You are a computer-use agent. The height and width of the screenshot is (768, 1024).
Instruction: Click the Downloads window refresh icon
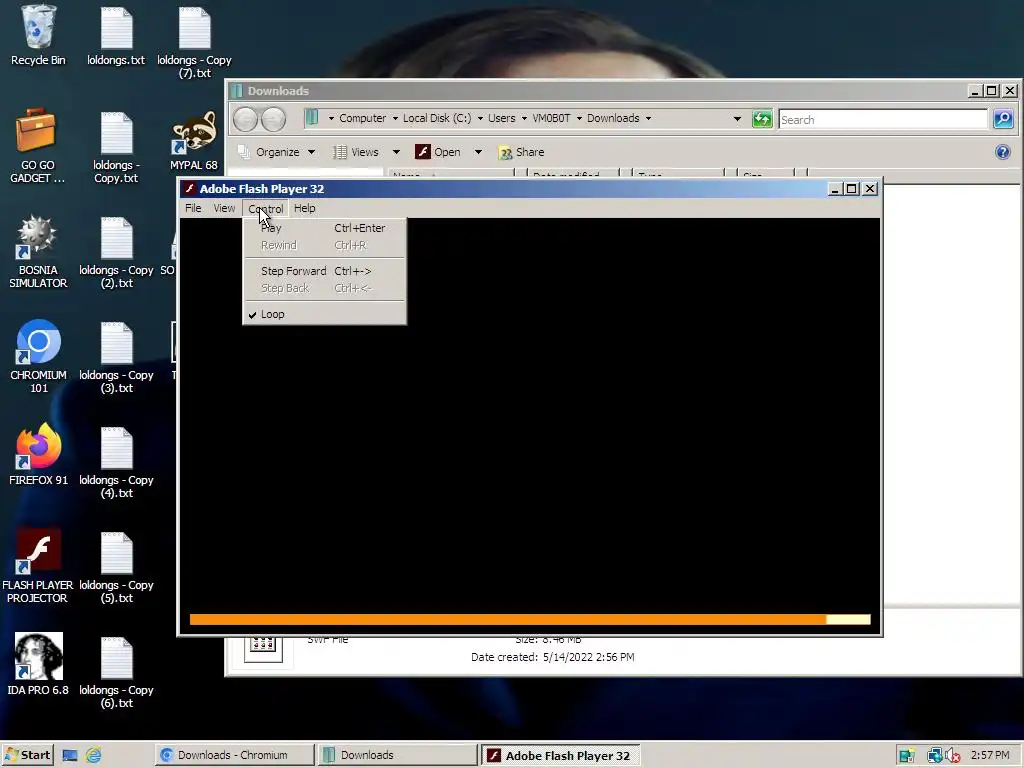point(761,119)
